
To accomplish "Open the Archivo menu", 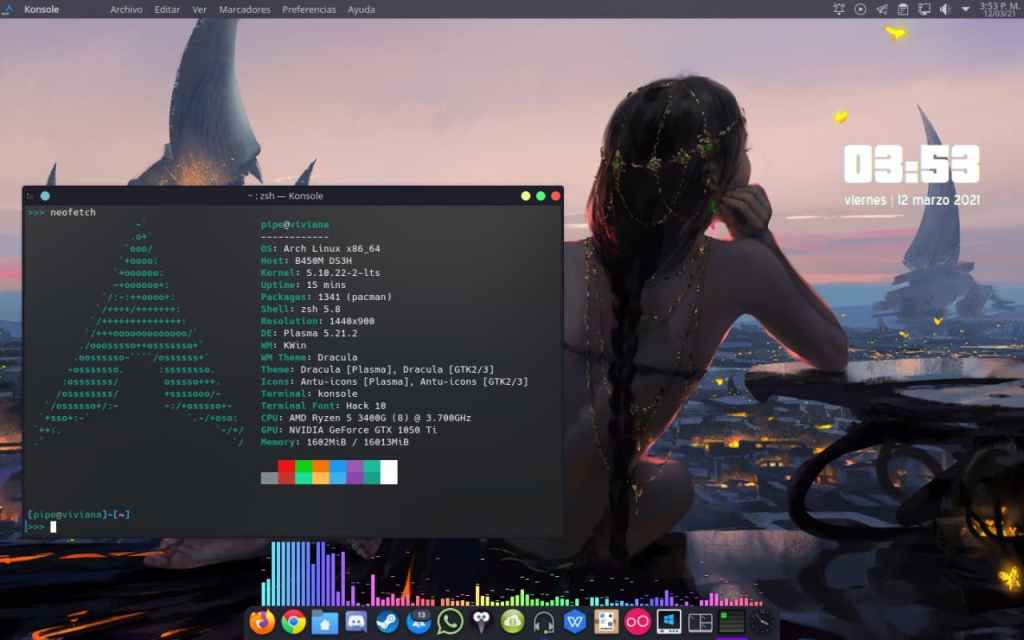I will coord(126,9).
